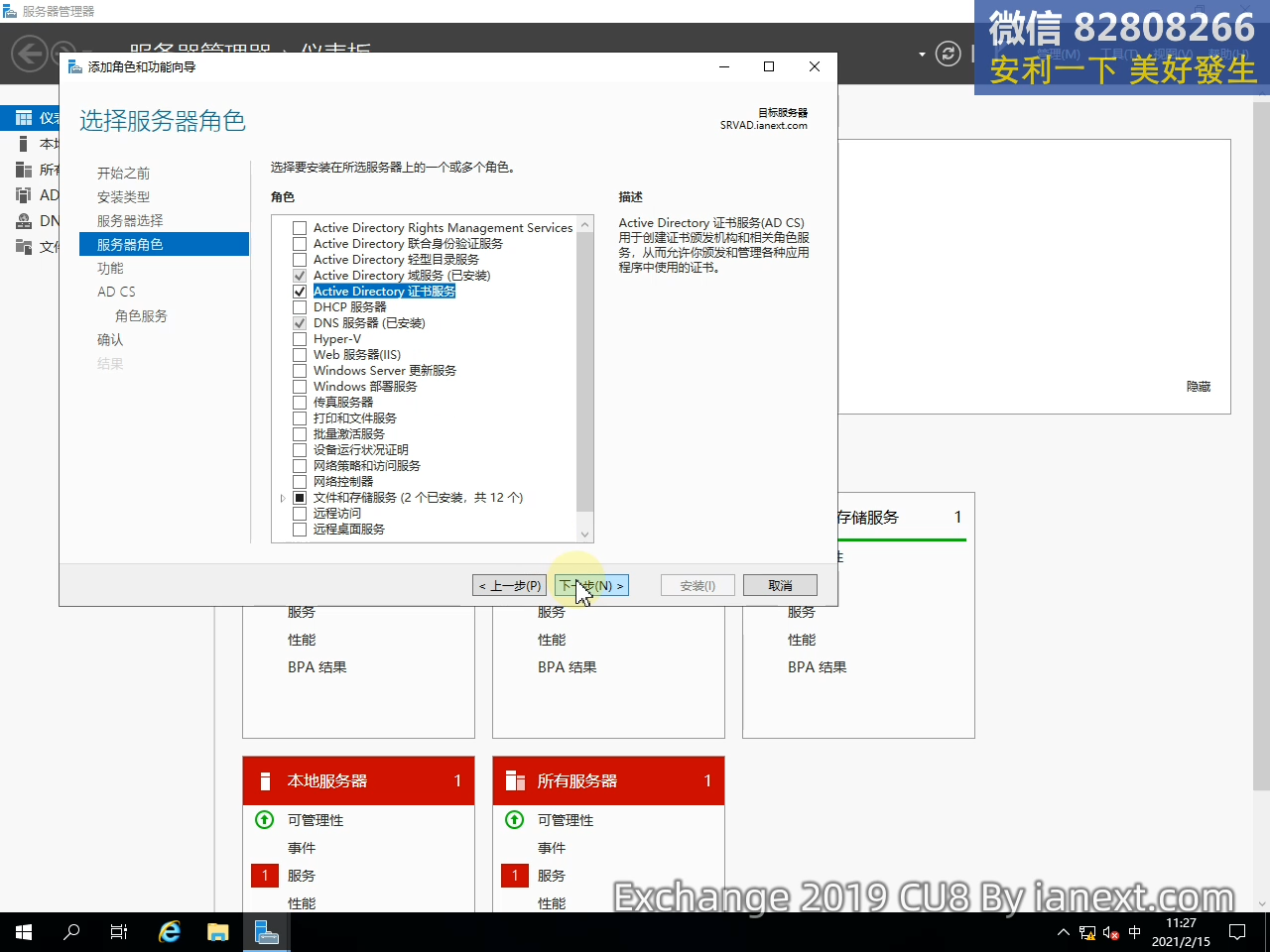Select 服务器角色 wizard step

tap(164, 244)
